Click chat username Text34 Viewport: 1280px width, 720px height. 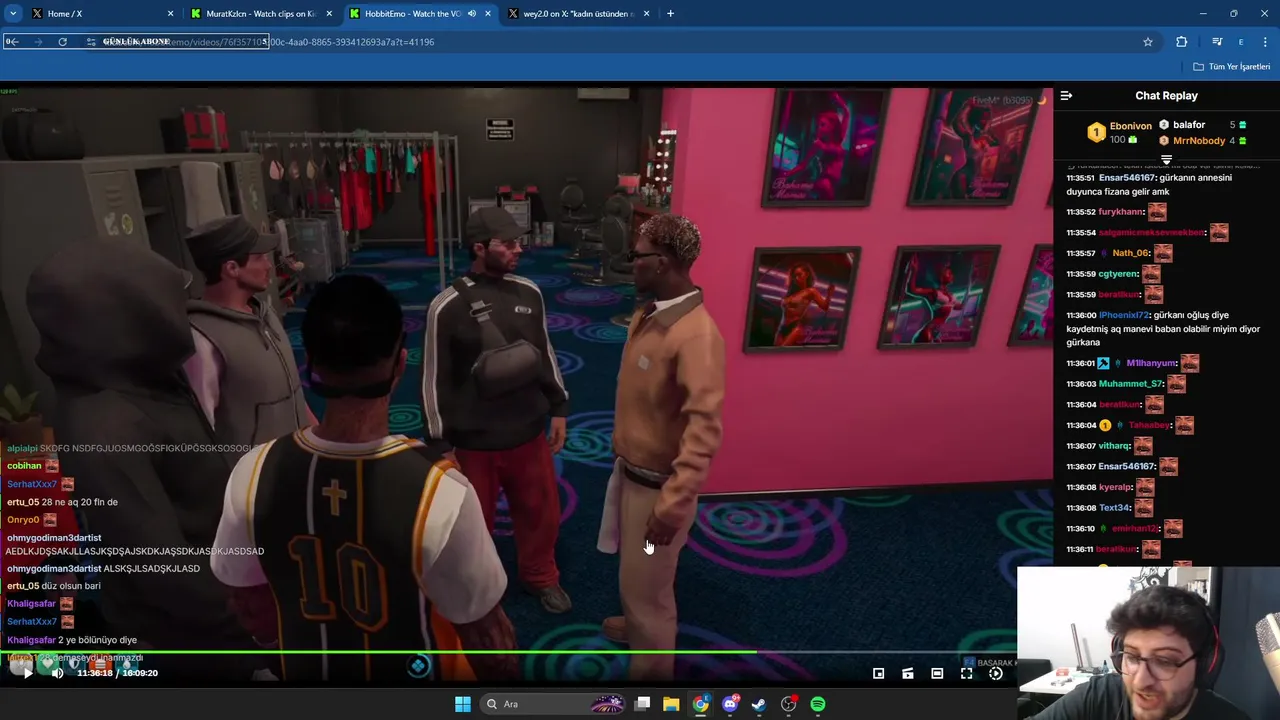(x=1114, y=508)
